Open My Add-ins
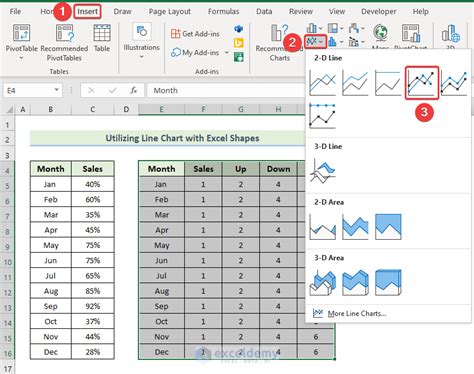Viewport: 474px width, 374px height. click(x=195, y=53)
